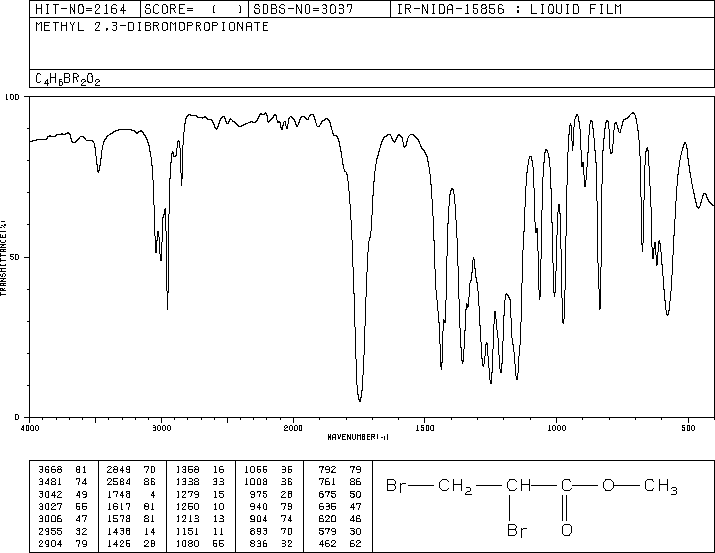
Task: Click peak table entry 620 46
Action: click(x=340, y=519)
